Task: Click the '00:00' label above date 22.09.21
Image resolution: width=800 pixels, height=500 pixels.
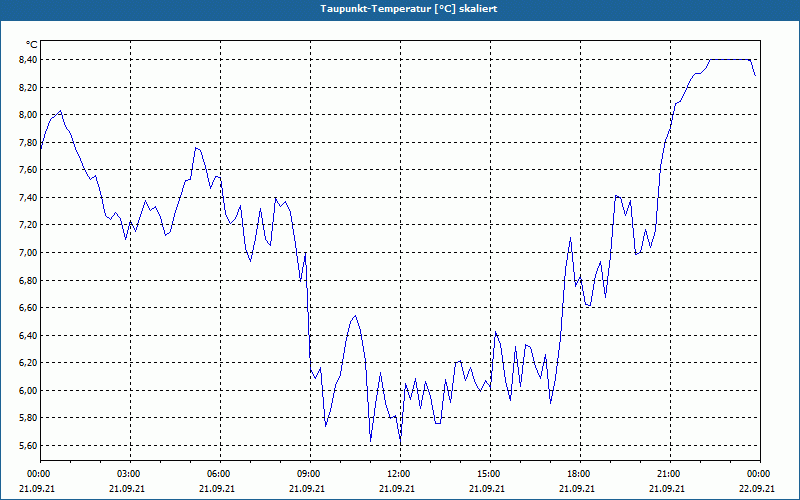Action: (760, 473)
